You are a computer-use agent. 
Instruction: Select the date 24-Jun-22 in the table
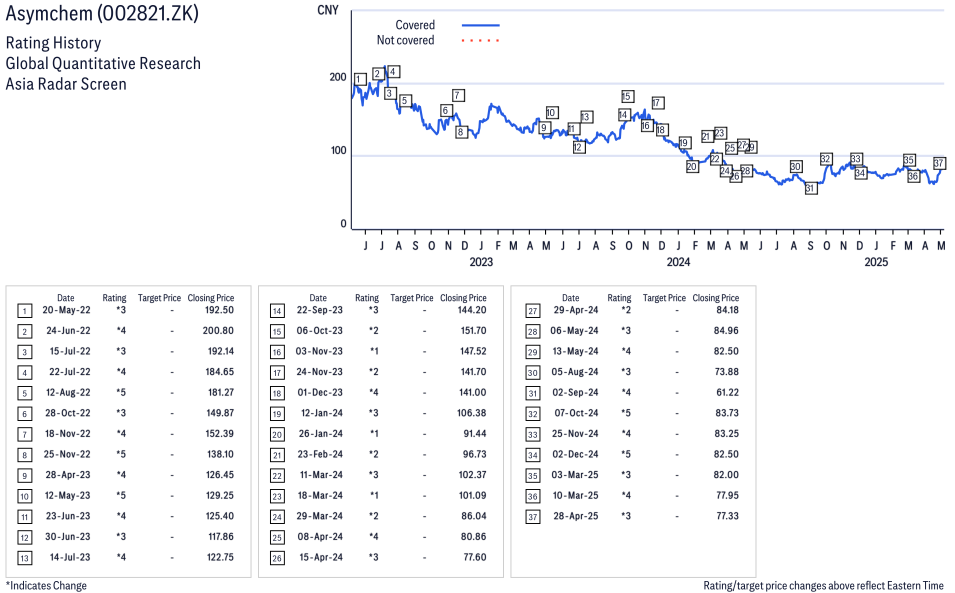click(x=68, y=331)
